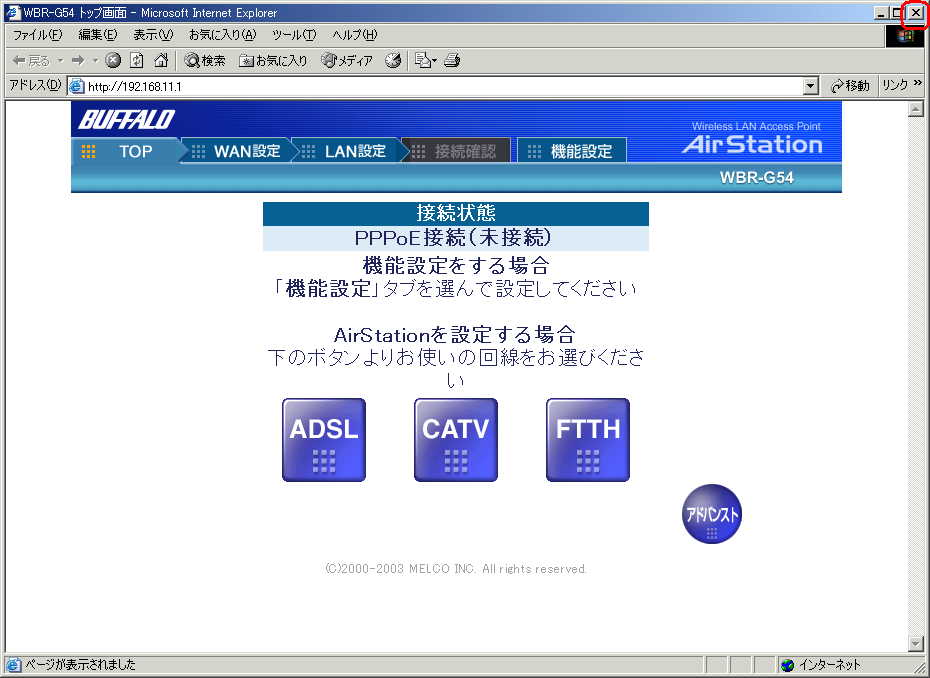This screenshot has height=678, width=930.
Task: Open the ツール (Tools) menu
Action: 294,35
